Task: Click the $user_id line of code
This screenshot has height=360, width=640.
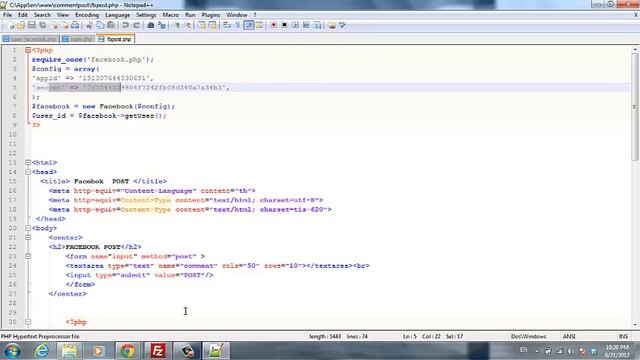Action: tap(99, 116)
